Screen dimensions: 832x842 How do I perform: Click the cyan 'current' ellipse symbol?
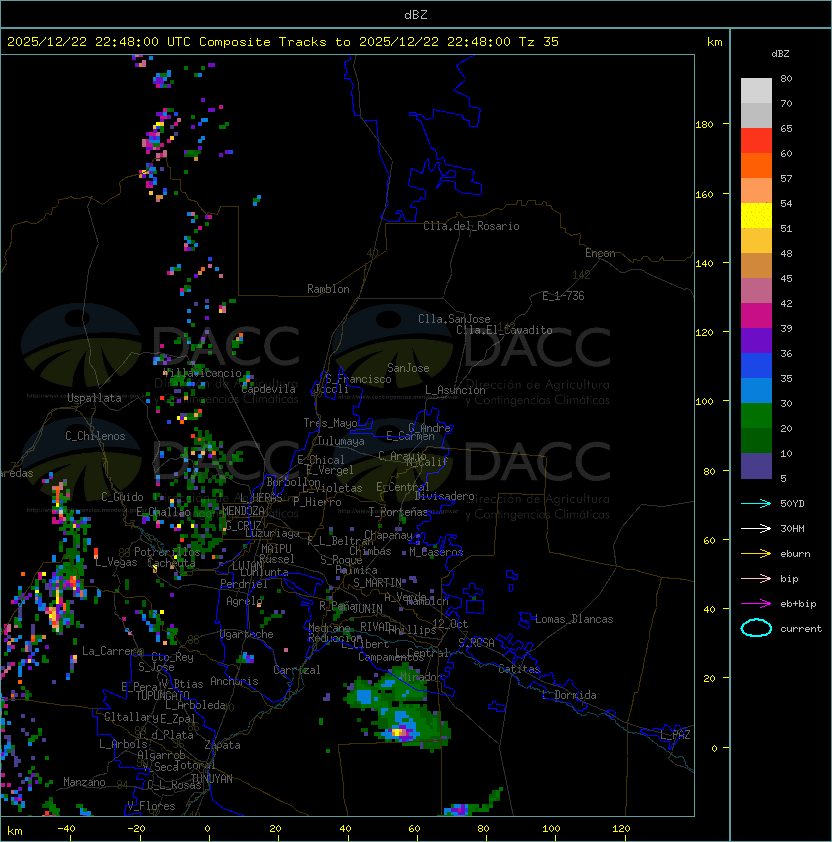click(756, 628)
